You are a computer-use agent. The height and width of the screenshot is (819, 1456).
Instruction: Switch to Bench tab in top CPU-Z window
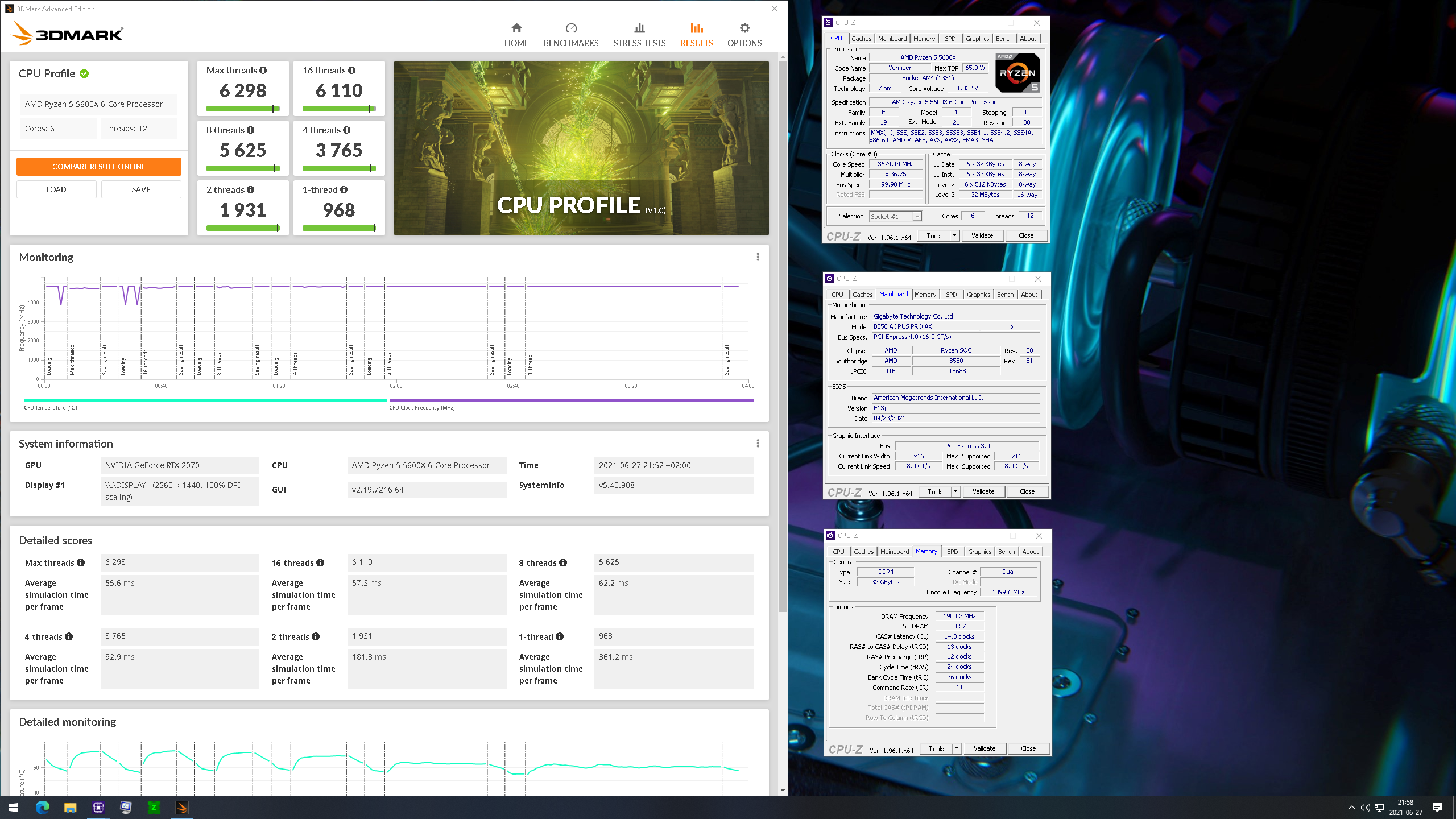(1004, 39)
